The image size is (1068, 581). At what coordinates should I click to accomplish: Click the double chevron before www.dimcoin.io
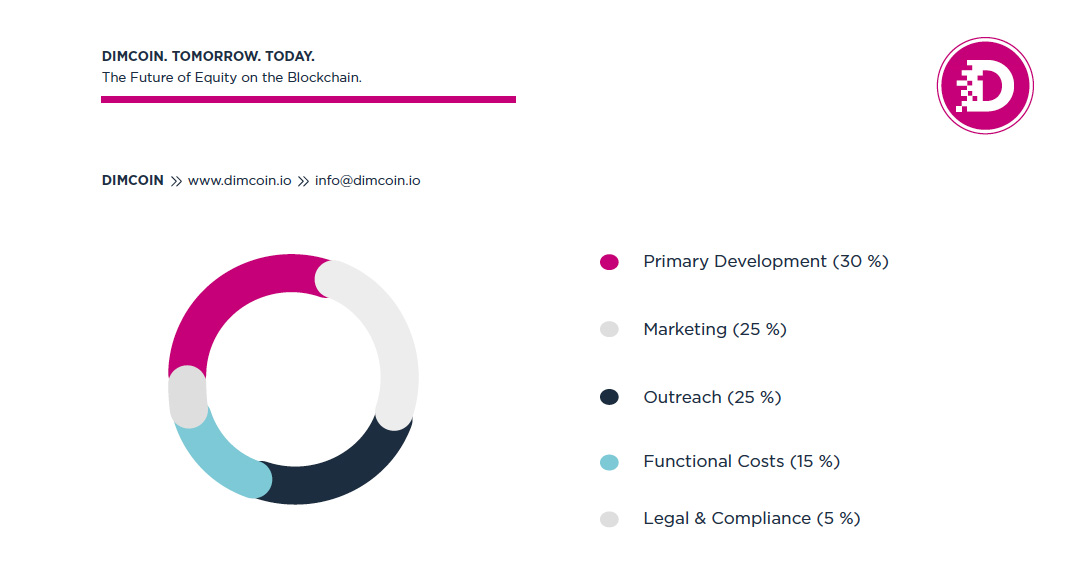point(176,181)
